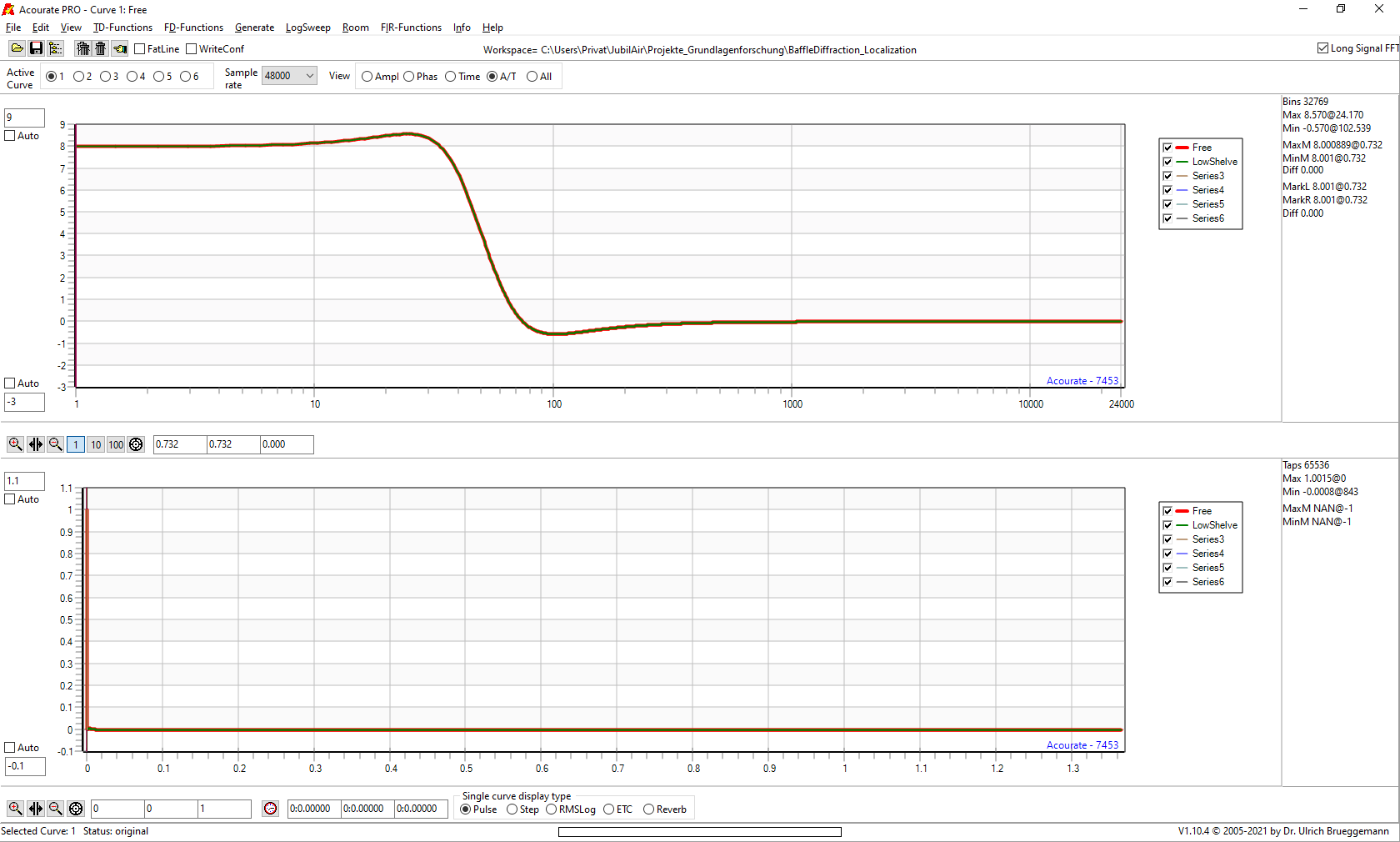Screen dimensions: 1400x842
Task: Toggle Series3 visibility in upper legend
Action: (1167, 176)
